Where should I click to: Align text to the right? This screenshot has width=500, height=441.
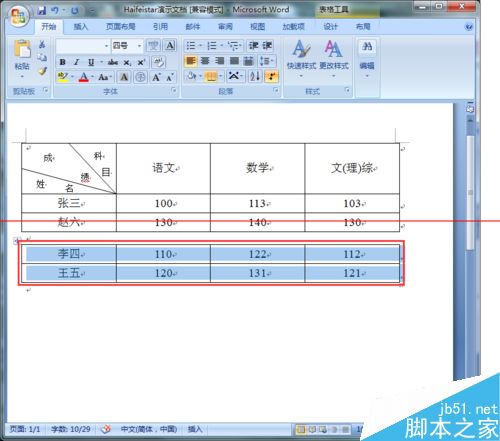pos(219,61)
